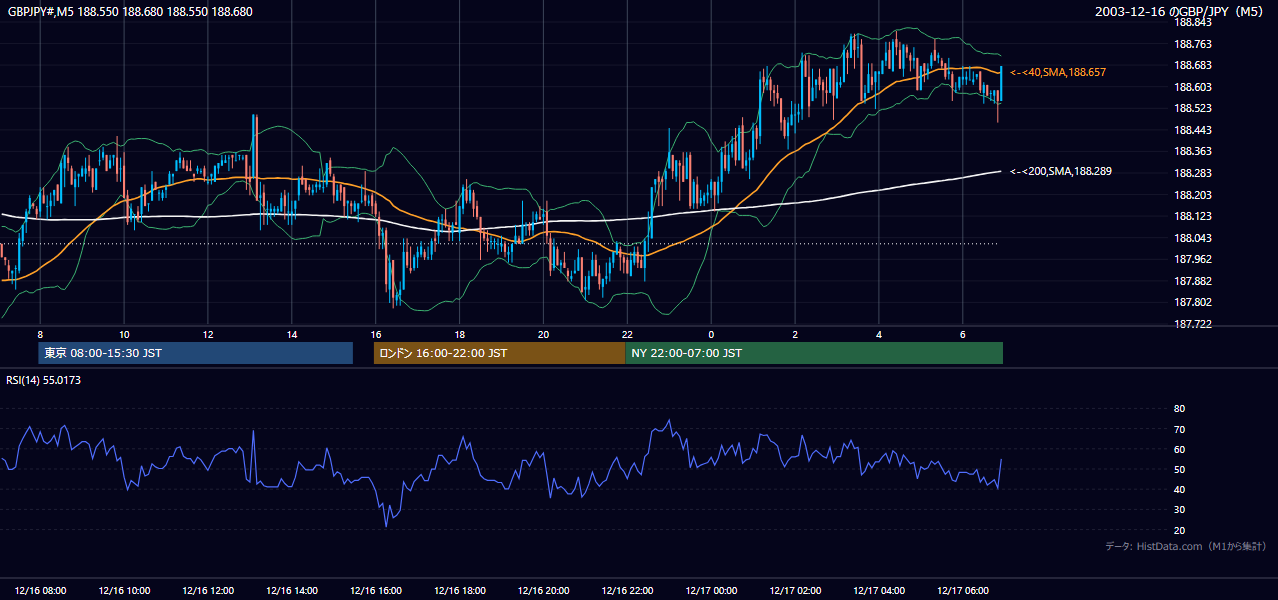Viewport: 1278px width, 600px height.
Task: Click the bottom timestamp 12/17 00:00
Action: pos(711,590)
